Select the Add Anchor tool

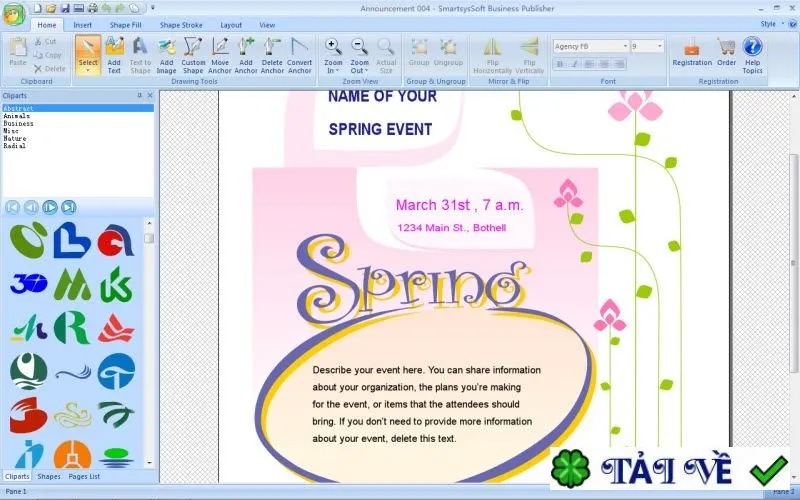tap(246, 55)
